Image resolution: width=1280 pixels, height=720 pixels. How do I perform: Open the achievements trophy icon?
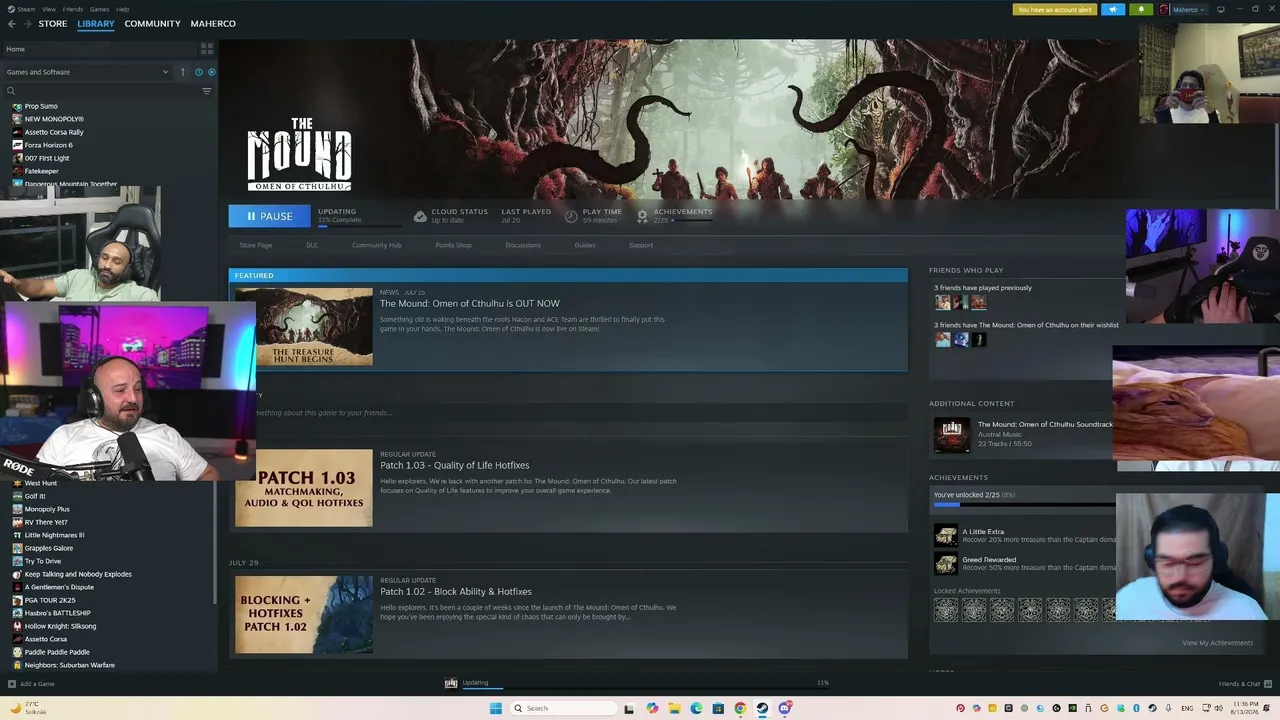pyautogui.click(x=642, y=216)
